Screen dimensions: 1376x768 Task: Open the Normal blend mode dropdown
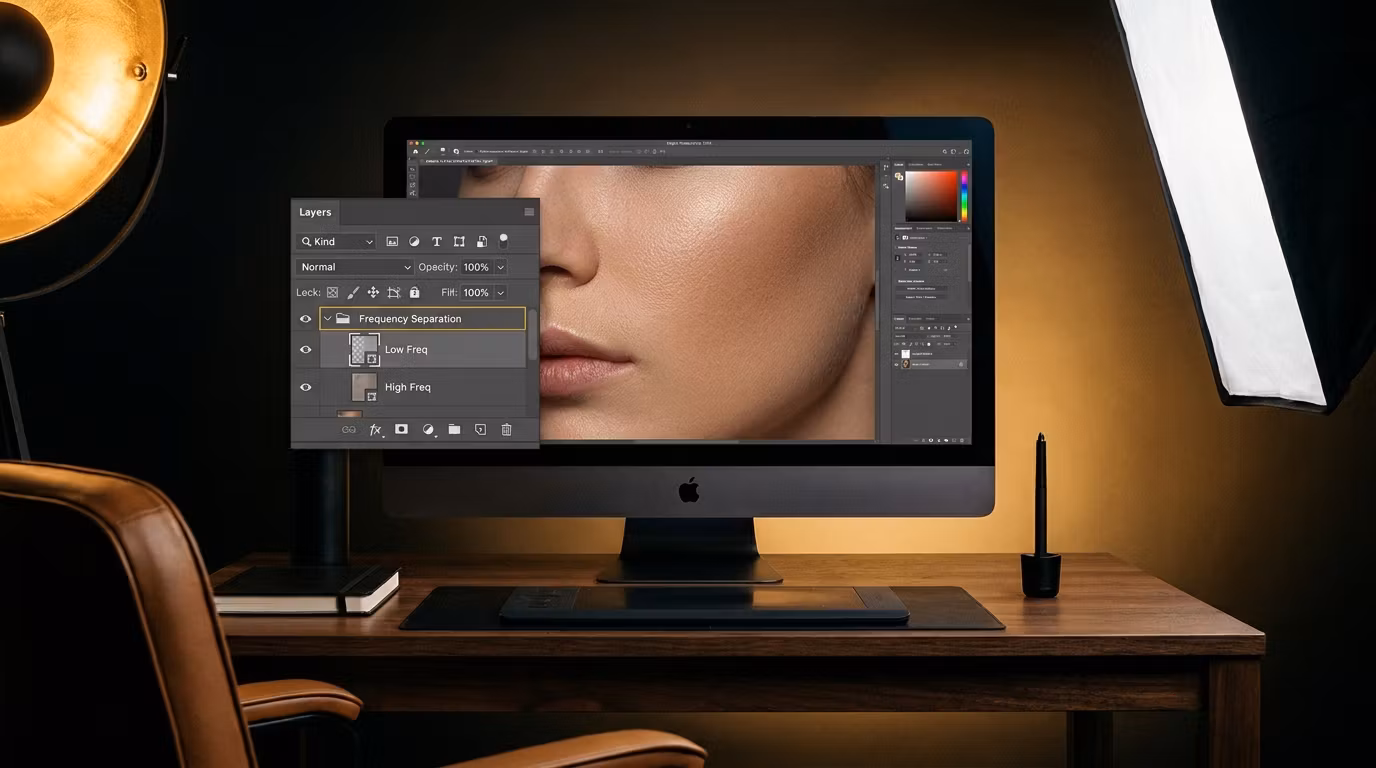(354, 267)
